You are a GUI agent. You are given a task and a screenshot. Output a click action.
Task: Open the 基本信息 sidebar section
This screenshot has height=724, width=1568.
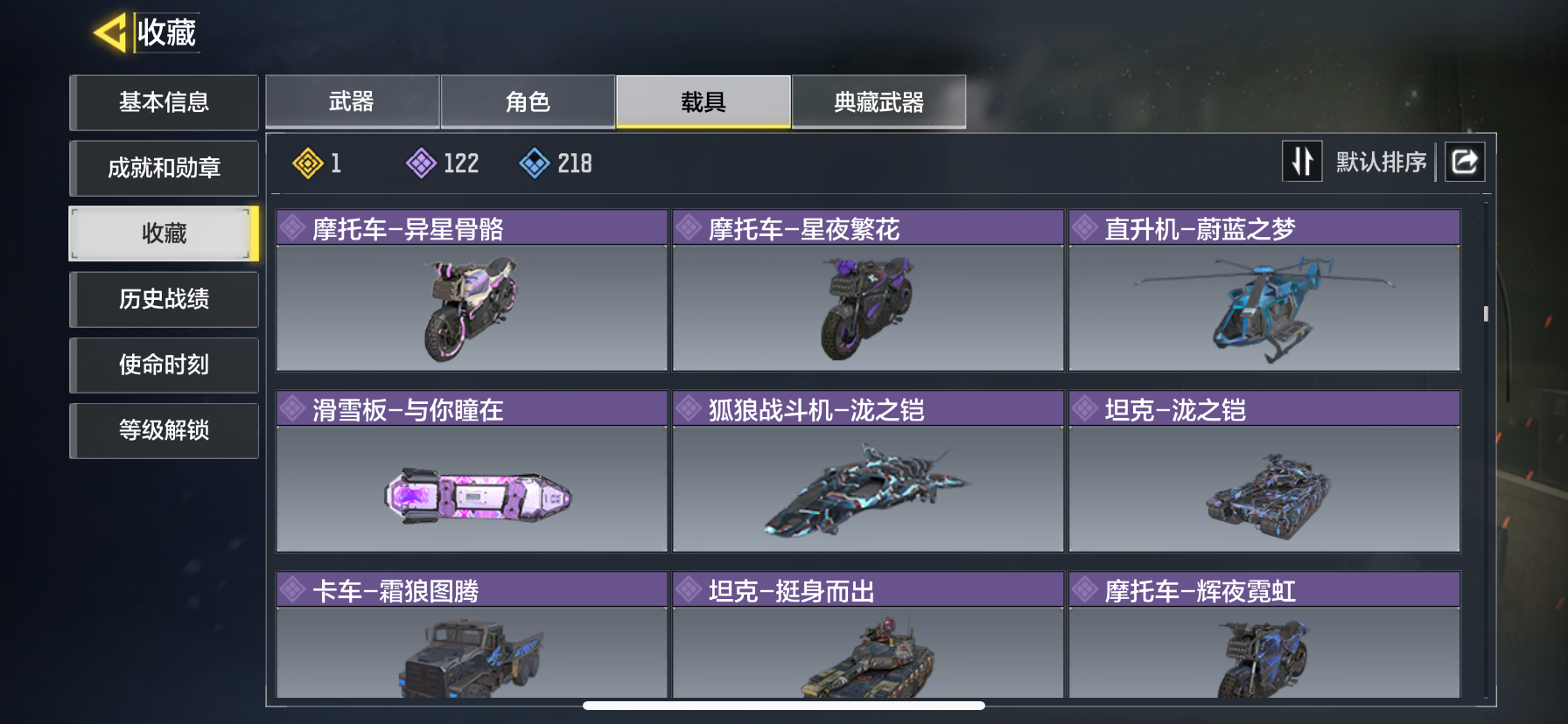coord(164,102)
